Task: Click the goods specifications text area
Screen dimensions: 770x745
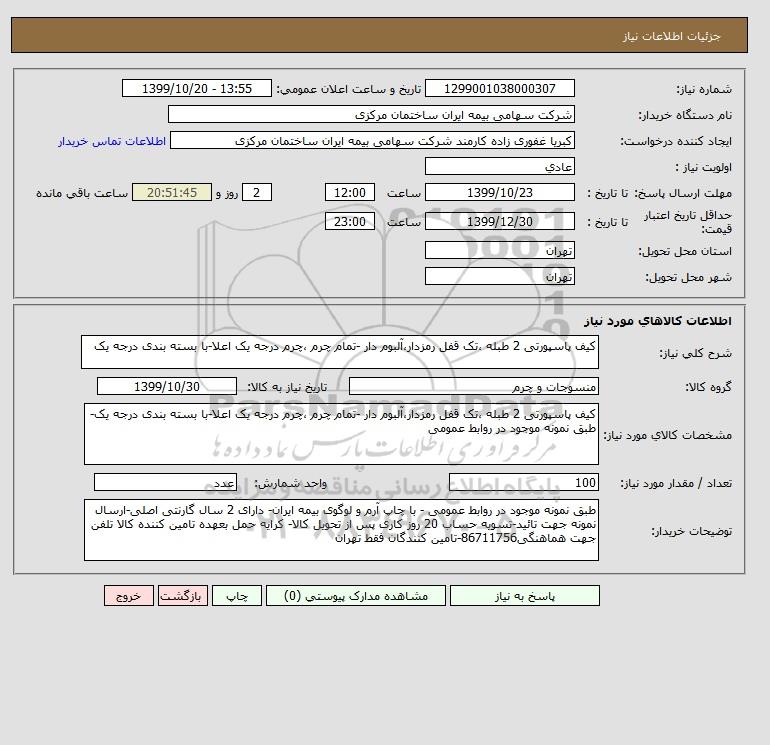Action: (341, 434)
